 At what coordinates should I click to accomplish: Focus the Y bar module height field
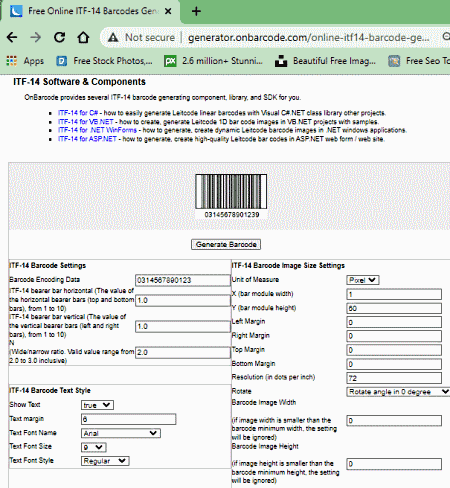pyautogui.click(x=394, y=308)
